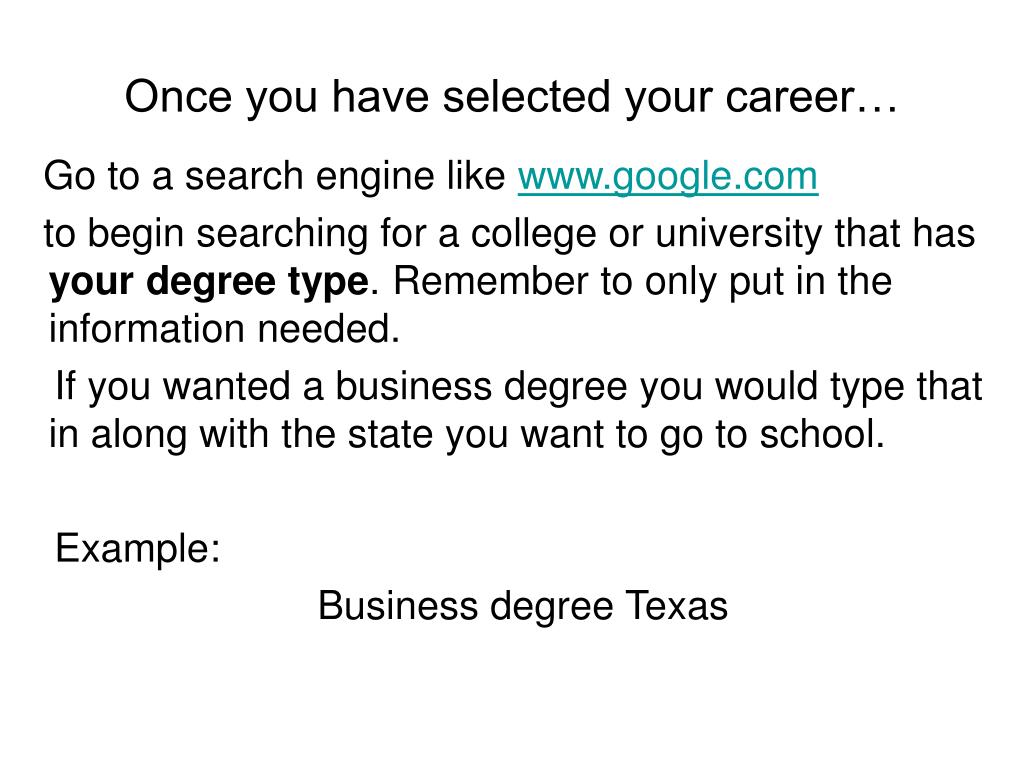Click the slide title 'Once you have selected your career…'
Viewport: 1024px width, 768px height.
511,98
